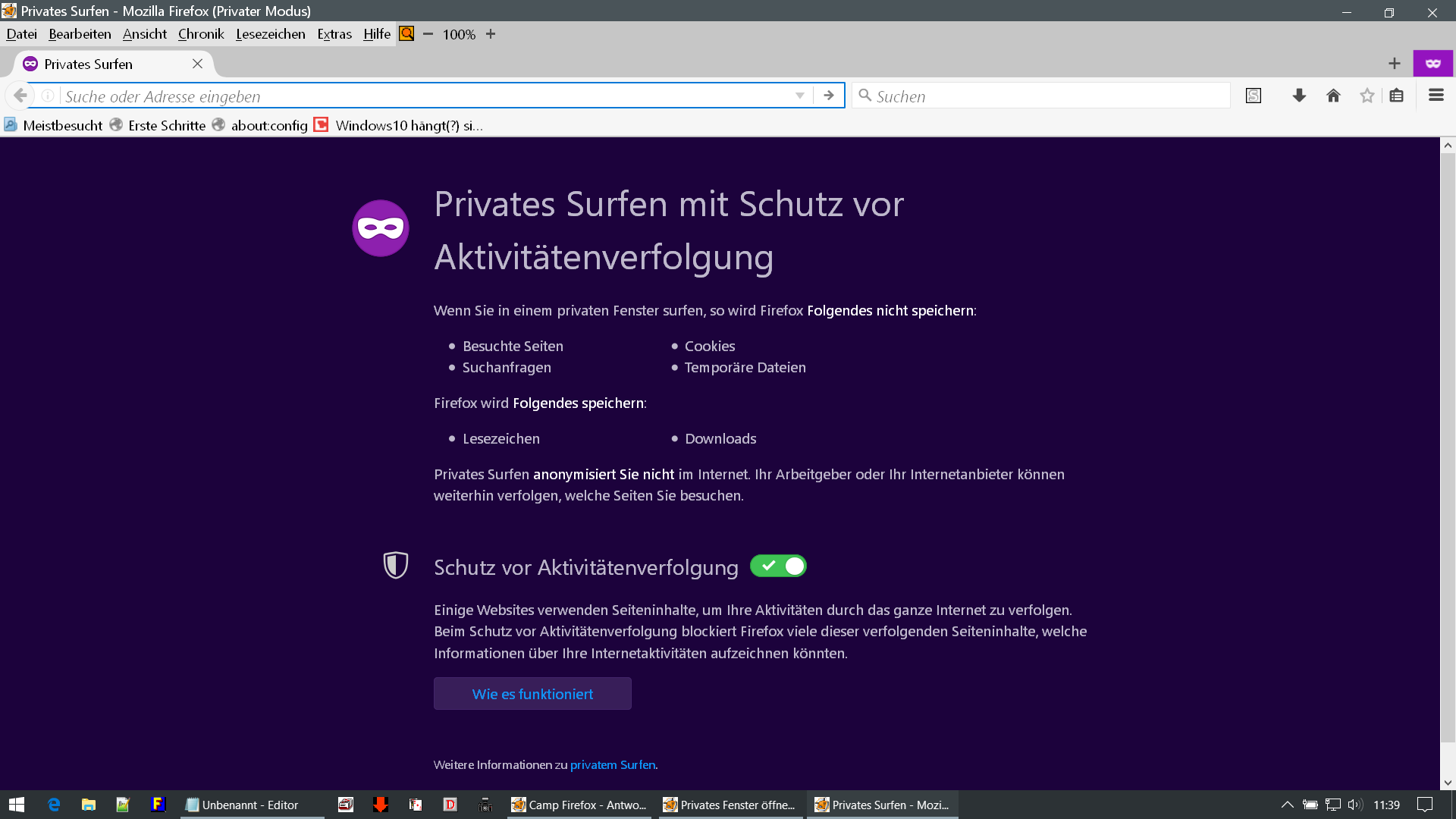Click into the Suchen search field
1456x819 pixels.
pyautogui.click(x=1046, y=96)
